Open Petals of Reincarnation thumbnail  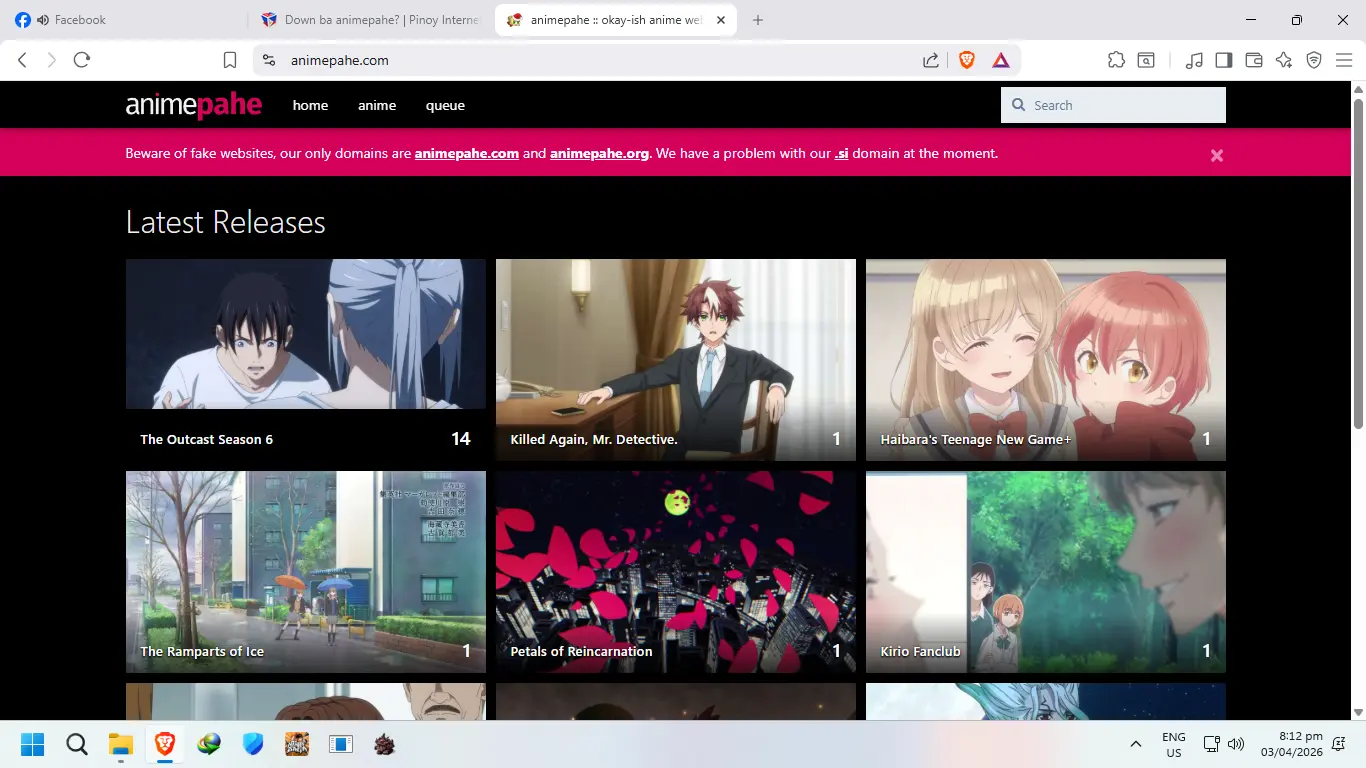pyautogui.click(x=676, y=572)
